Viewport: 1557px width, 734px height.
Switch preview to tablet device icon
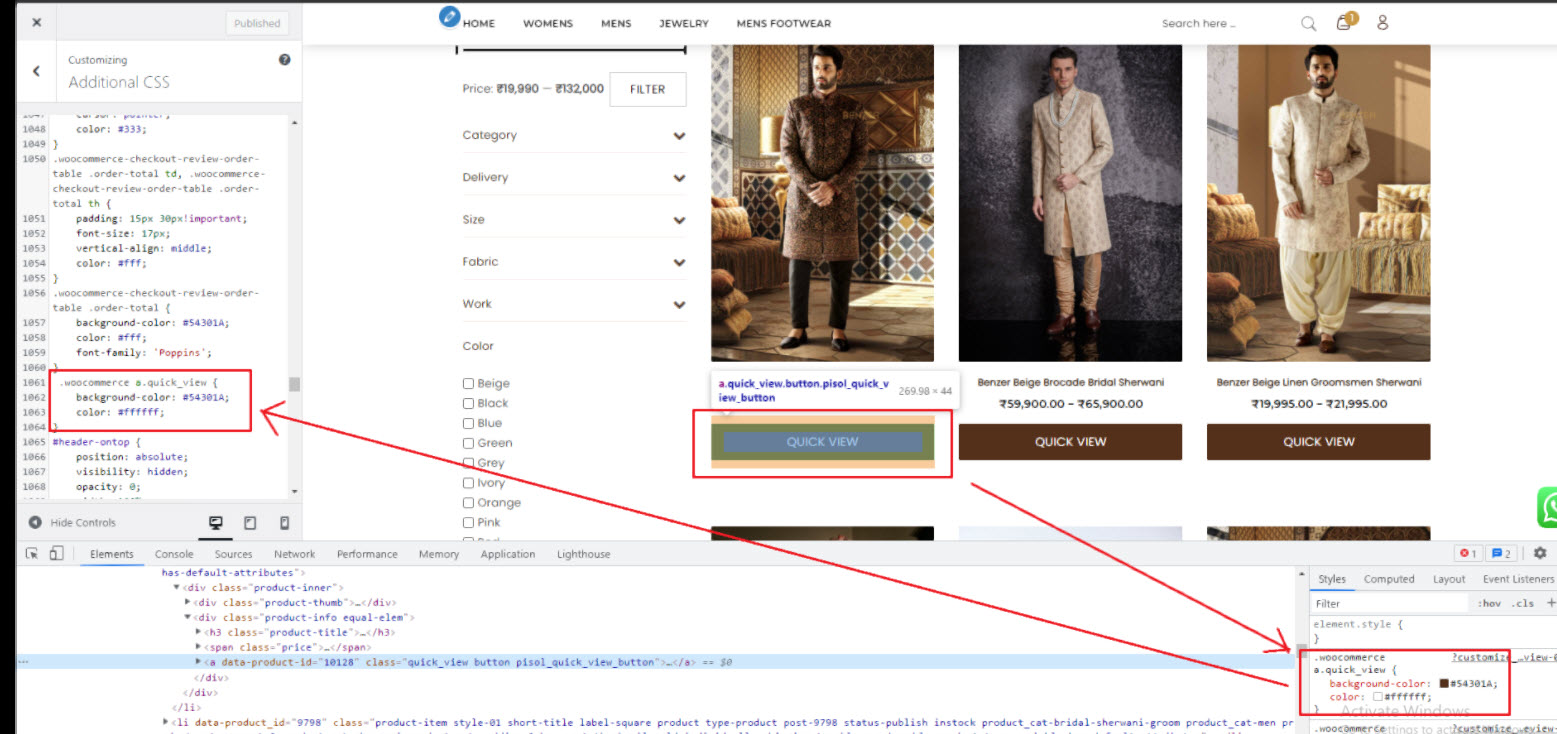click(x=250, y=522)
